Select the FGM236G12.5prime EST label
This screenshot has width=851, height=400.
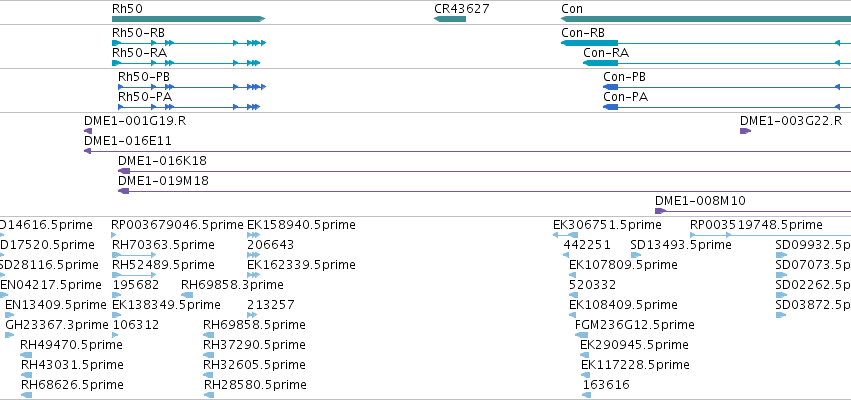click(634, 325)
